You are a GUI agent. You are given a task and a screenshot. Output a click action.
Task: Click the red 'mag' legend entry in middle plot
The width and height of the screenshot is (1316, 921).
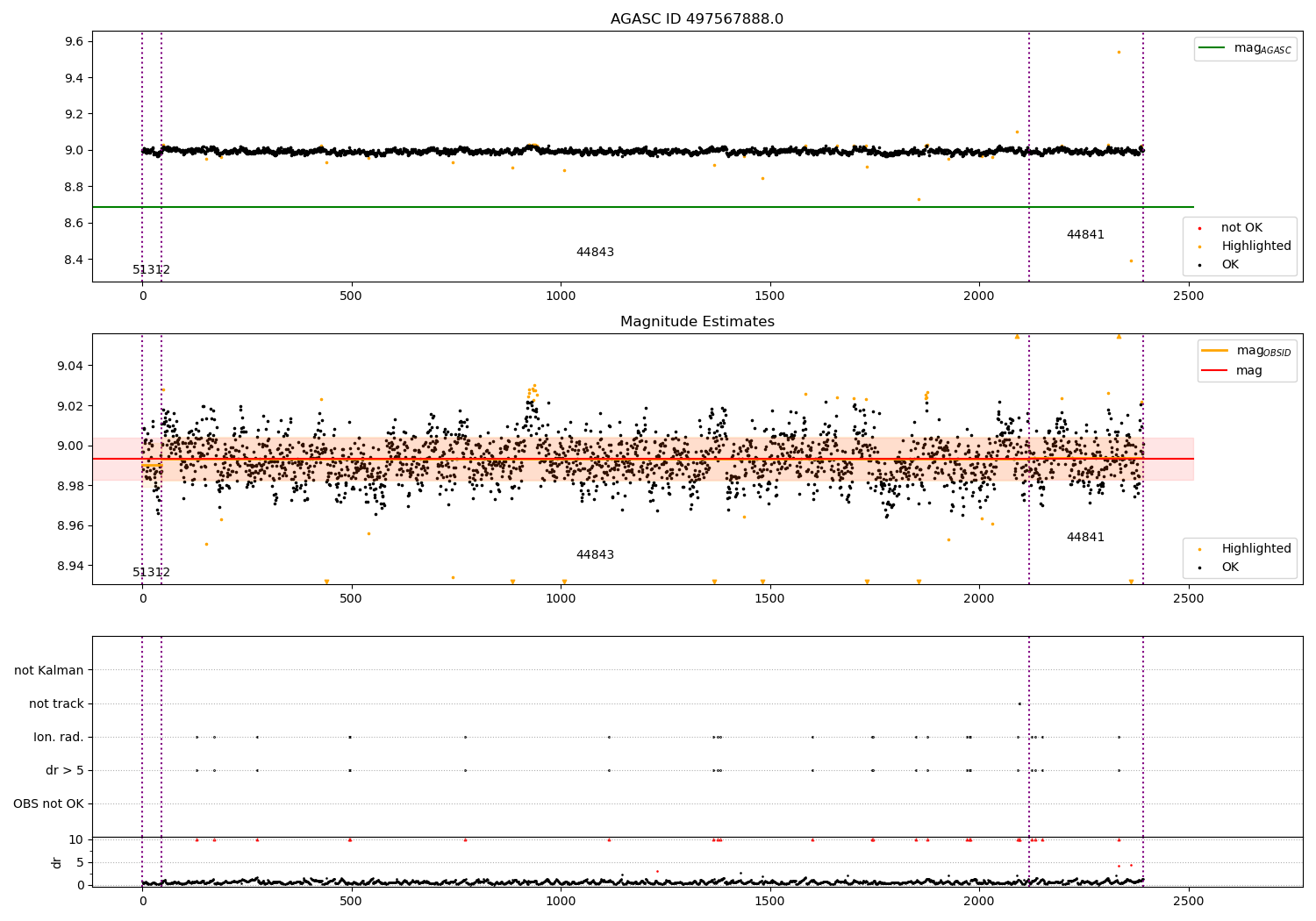tap(1232, 371)
